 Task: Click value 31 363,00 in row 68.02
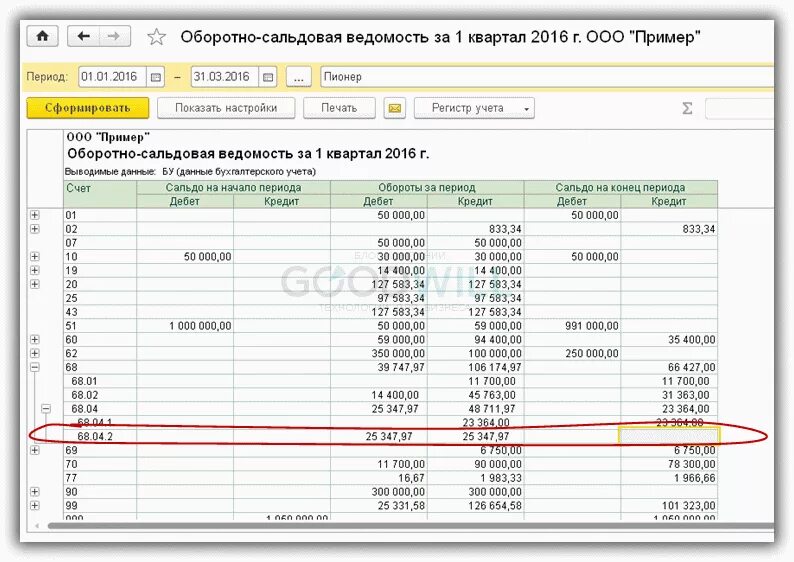pyautogui.click(x=685, y=395)
